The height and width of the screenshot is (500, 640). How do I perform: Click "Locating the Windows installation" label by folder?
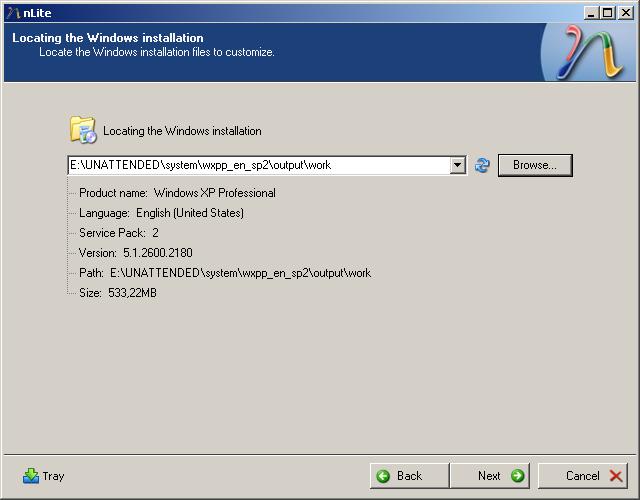[x=182, y=131]
